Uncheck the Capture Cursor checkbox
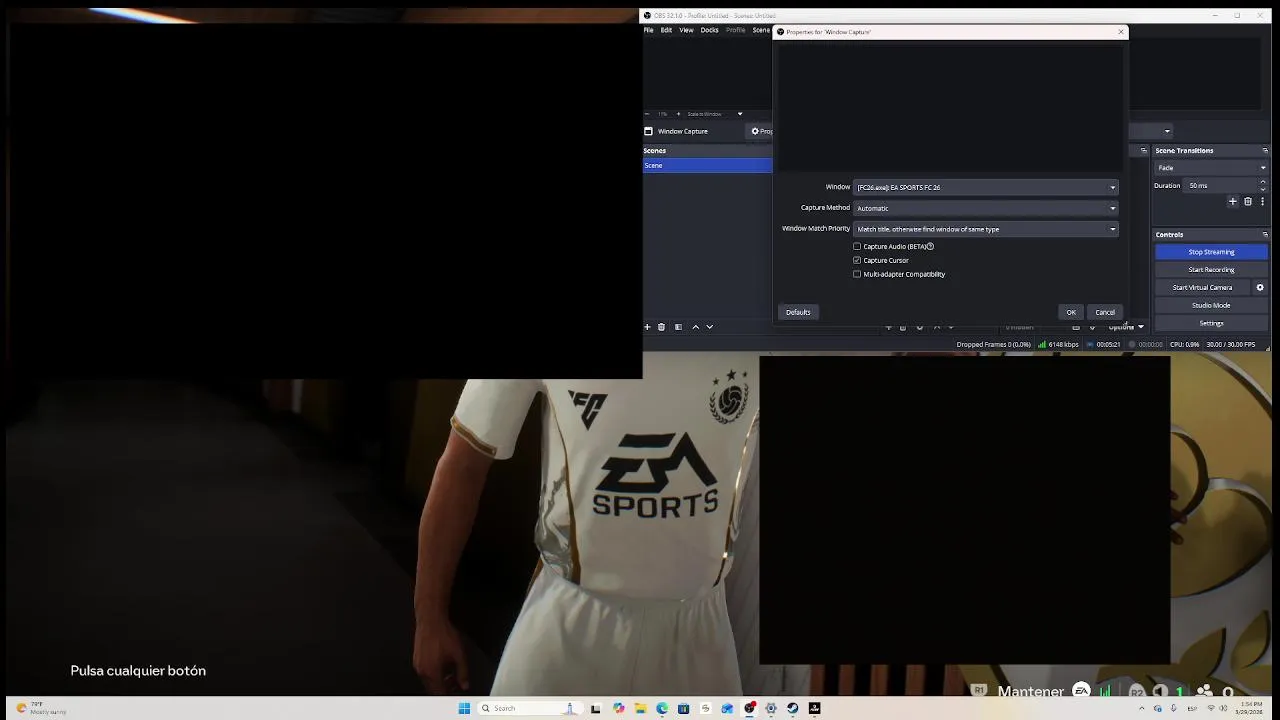 [857, 260]
